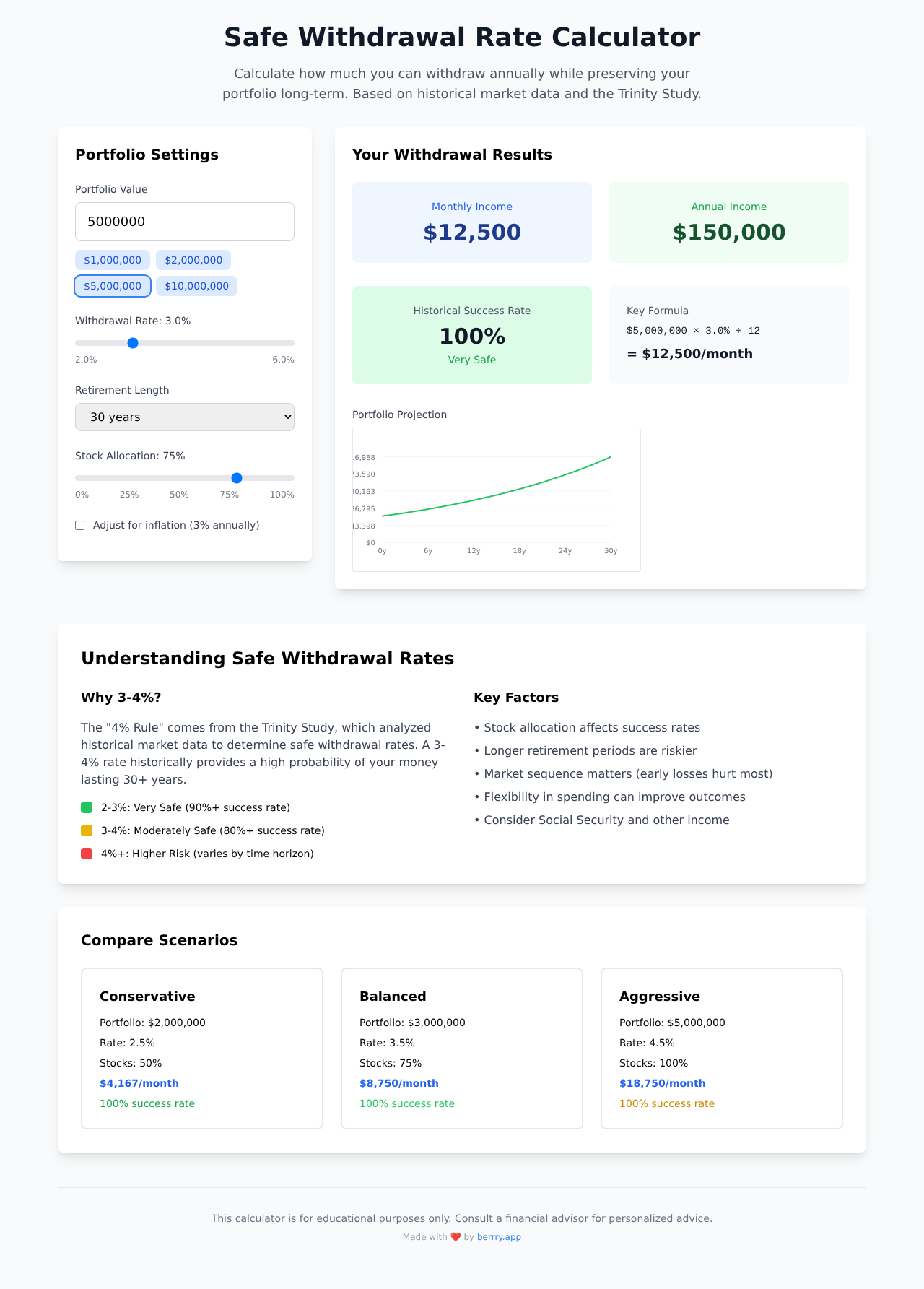Image resolution: width=924 pixels, height=1289 pixels.
Task: Open the Retirement Length dropdown
Action: pyautogui.click(x=185, y=417)
